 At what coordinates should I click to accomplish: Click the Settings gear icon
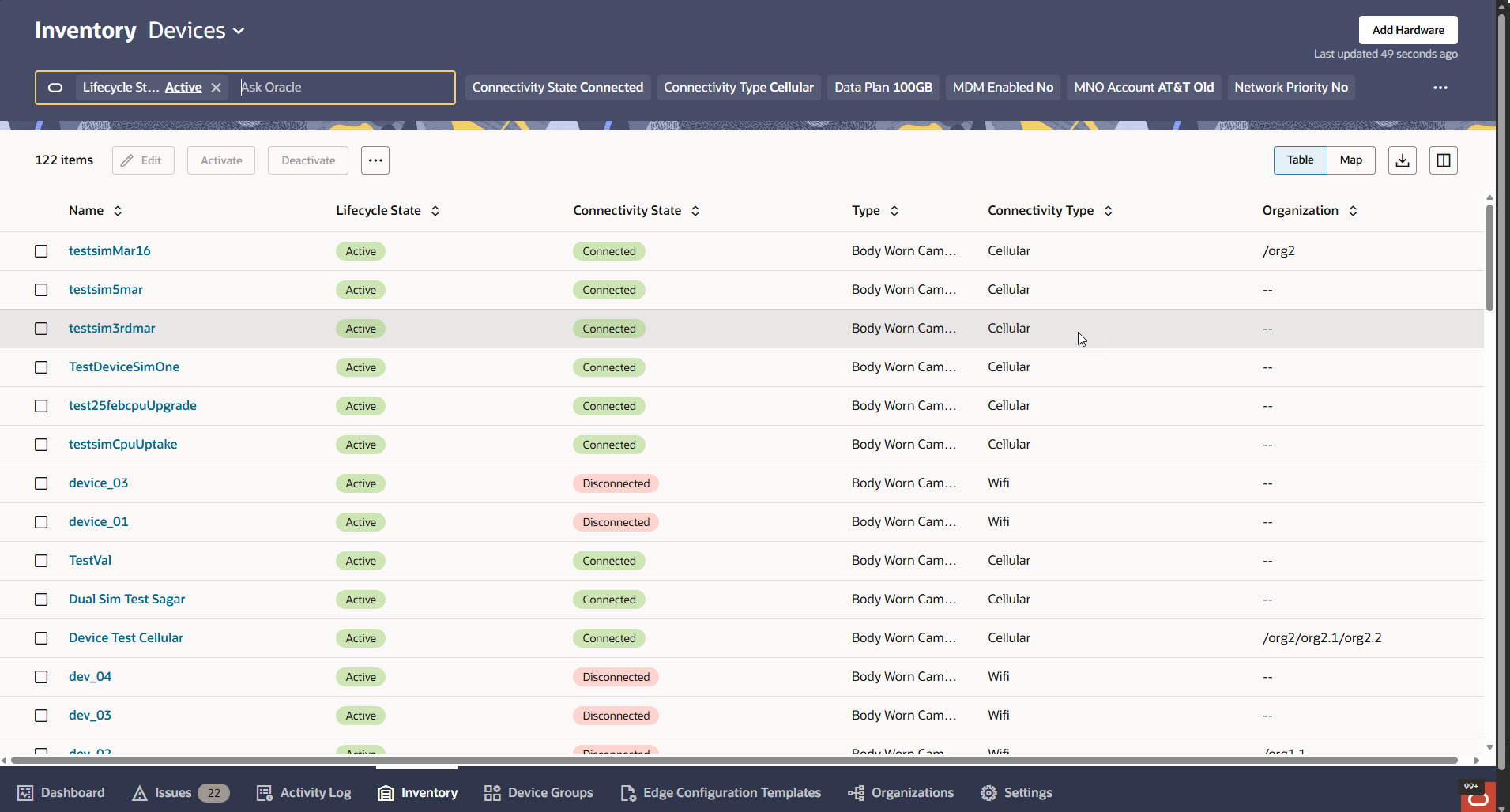click(x=988, y=793)
